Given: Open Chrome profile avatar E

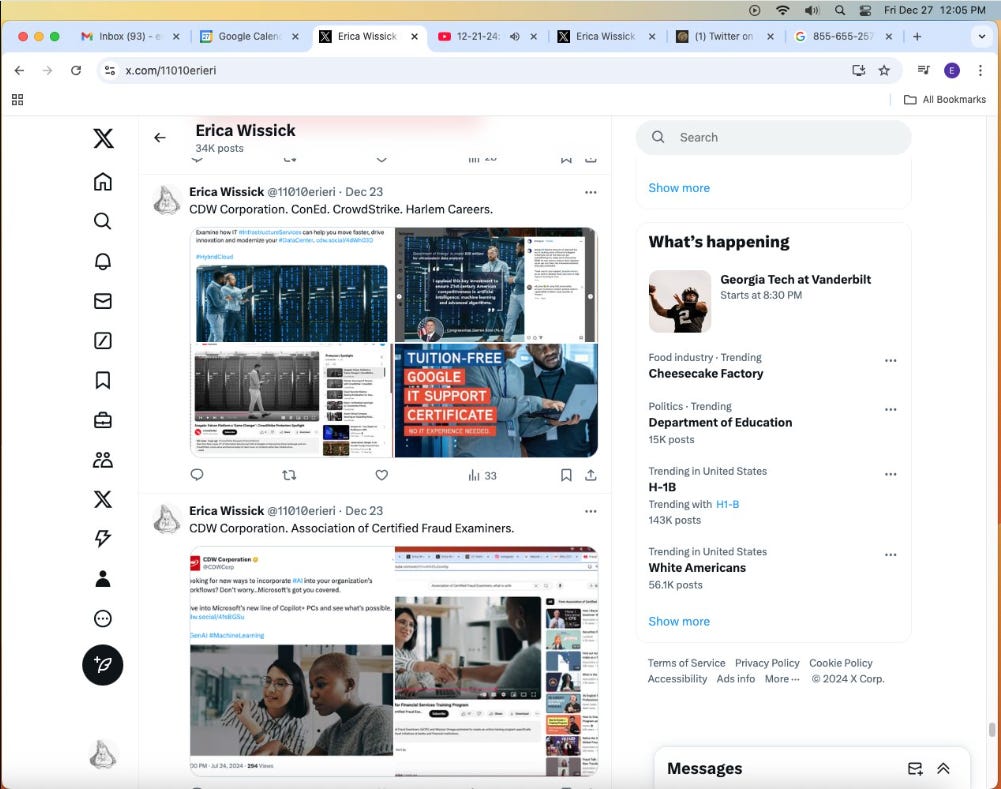Looking at the screenshot, I should point(951,70).
